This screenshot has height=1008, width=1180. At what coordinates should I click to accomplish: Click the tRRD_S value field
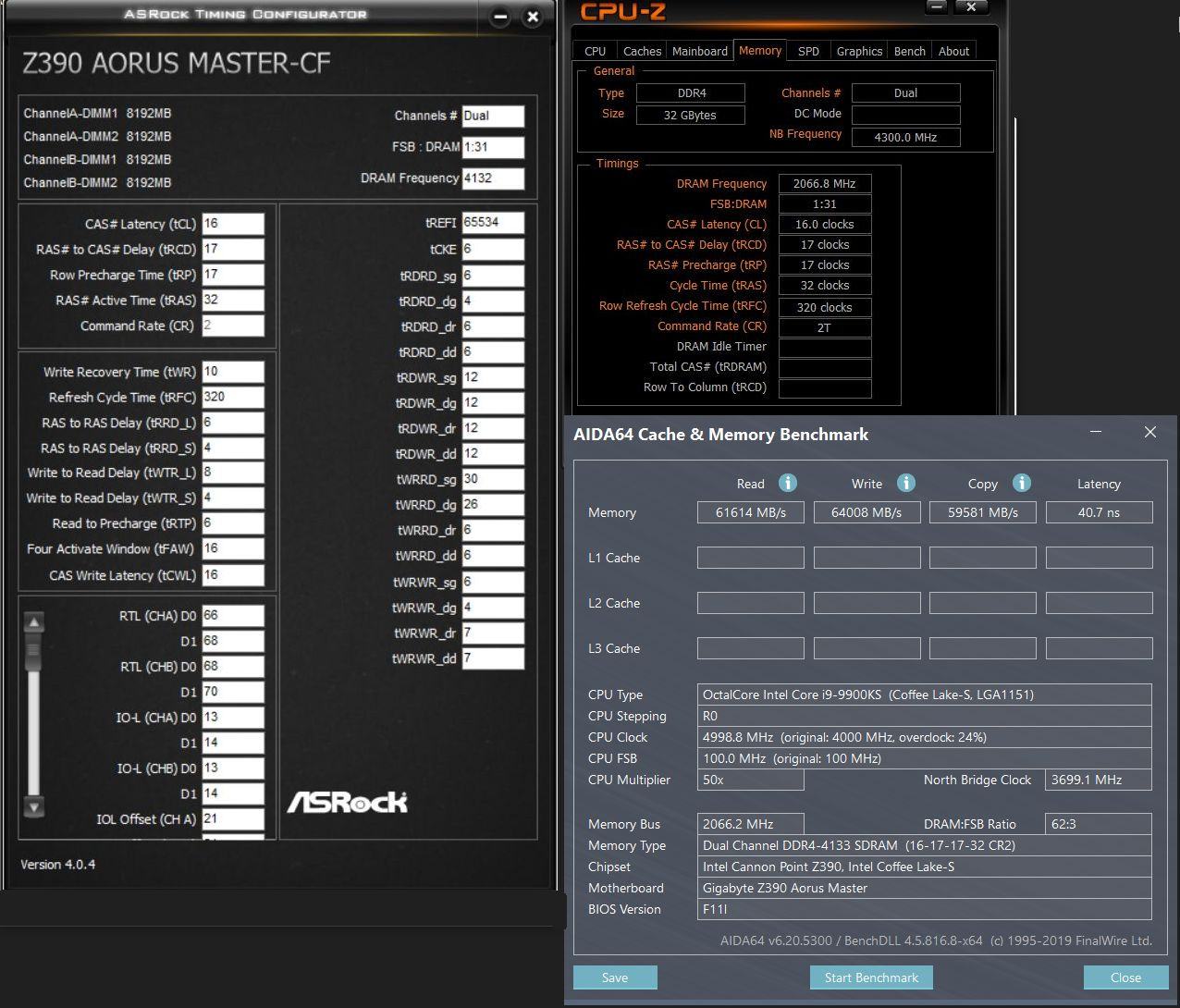click(233, 448)
